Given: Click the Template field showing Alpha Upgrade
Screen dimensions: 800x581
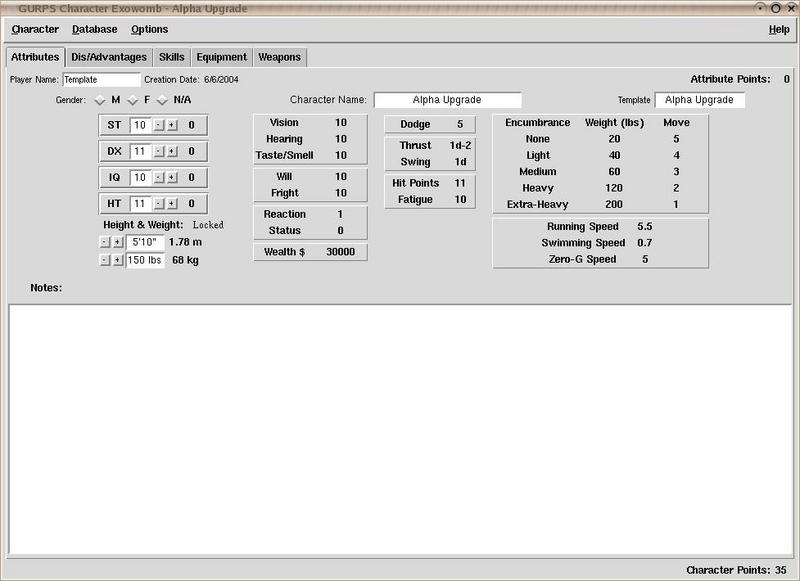Looking at the screenshot, I should coord(699,100).
